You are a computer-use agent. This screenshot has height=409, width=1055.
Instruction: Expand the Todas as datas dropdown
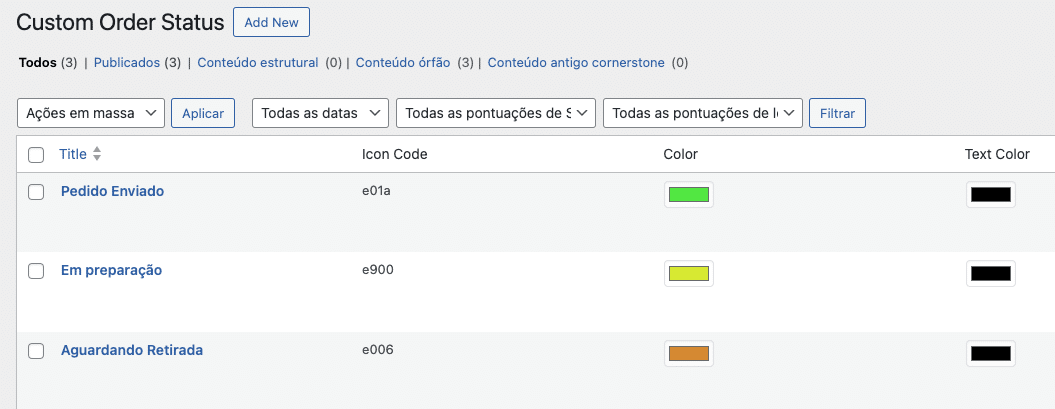pyautogui.click(x=320, y=113)
